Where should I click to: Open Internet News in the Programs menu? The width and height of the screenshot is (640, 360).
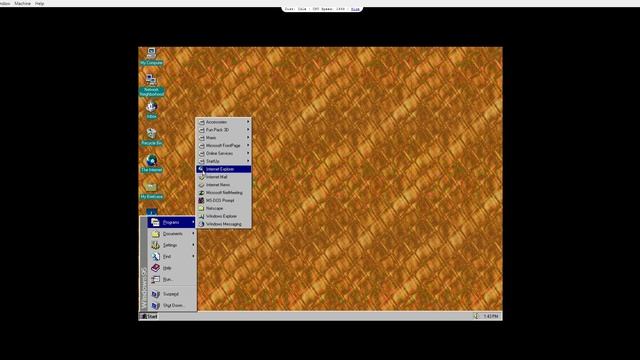(223, 184)
